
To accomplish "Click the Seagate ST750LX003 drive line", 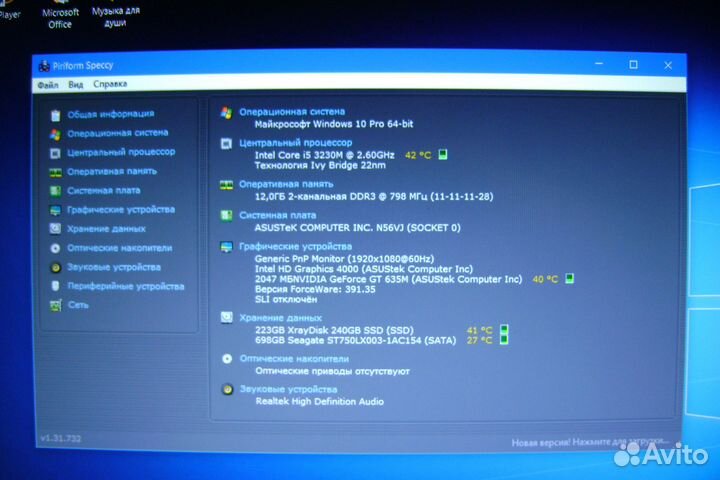I will [355, 340].
